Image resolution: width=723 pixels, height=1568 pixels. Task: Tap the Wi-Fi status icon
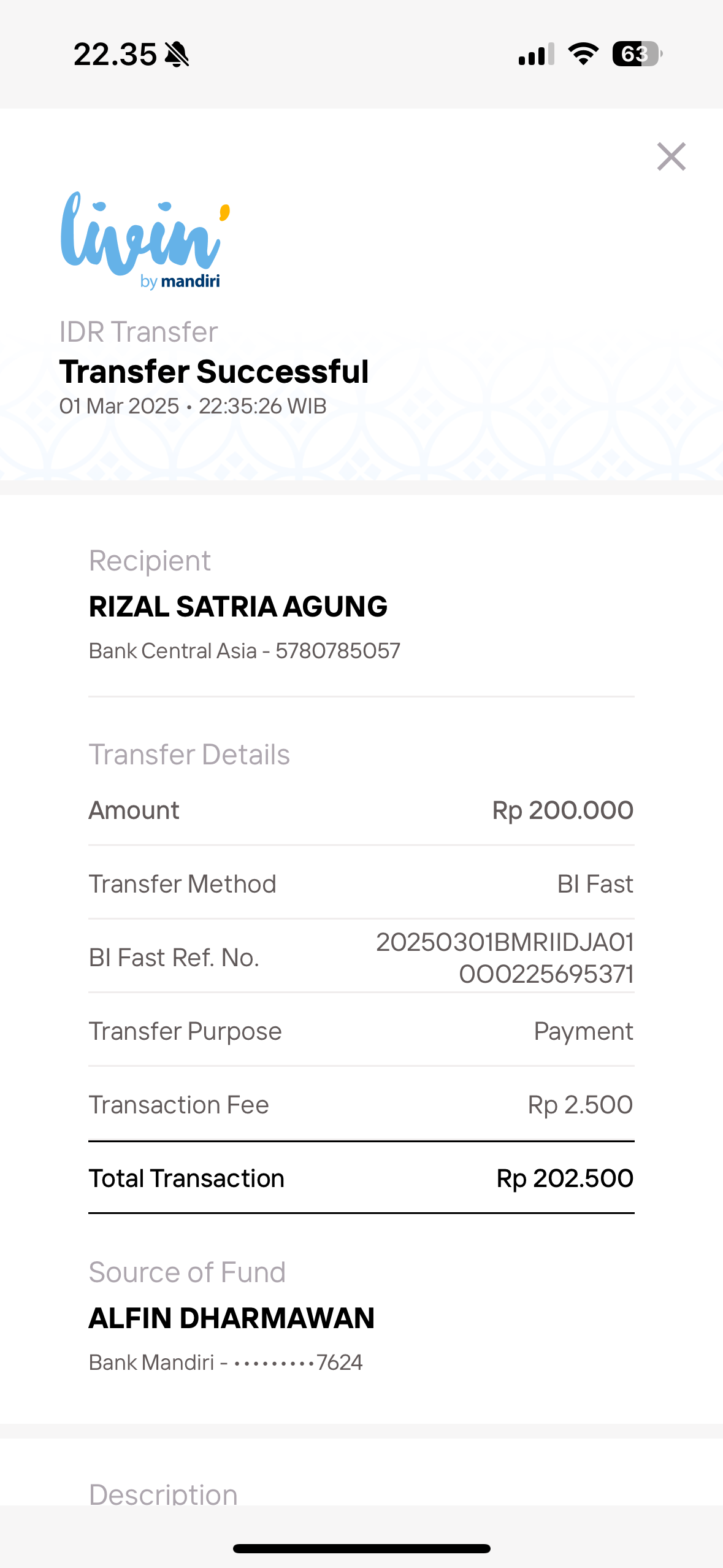583,54
